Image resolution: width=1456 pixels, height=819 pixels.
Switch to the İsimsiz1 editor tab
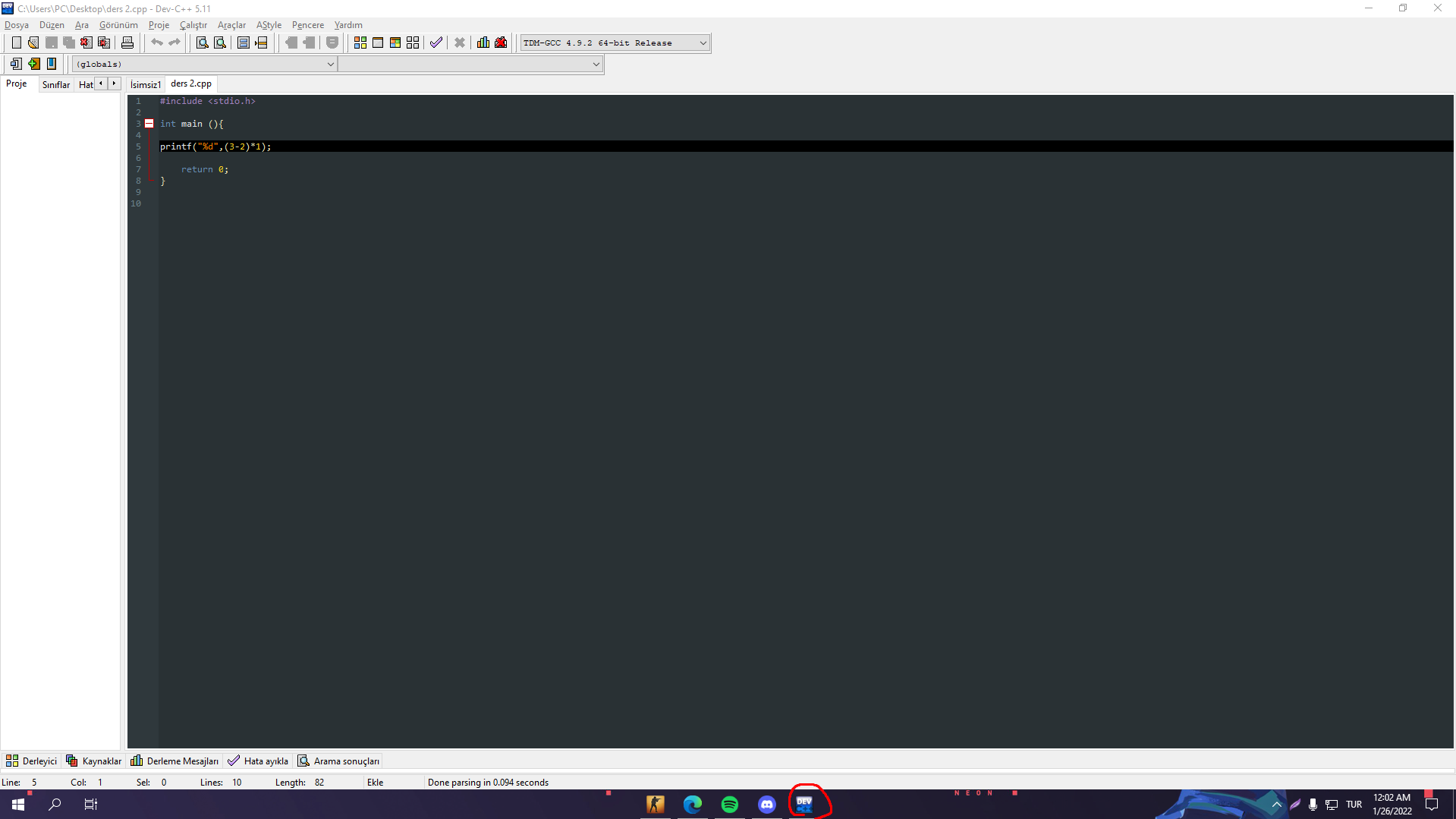pyautogui.click(x=146, y=84)
